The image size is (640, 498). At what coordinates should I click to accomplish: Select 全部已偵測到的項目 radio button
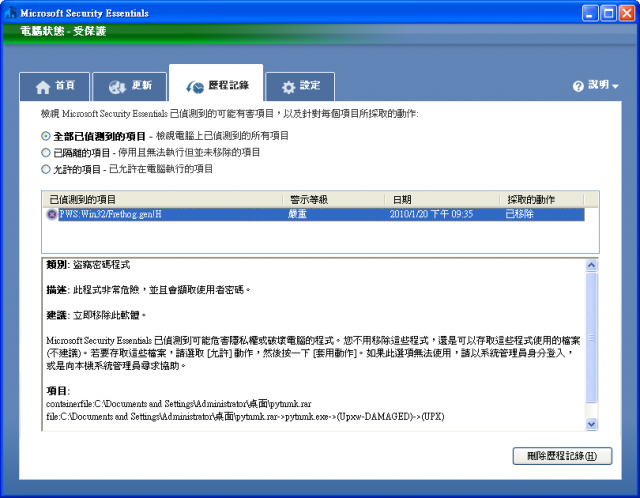click(46, 136)
